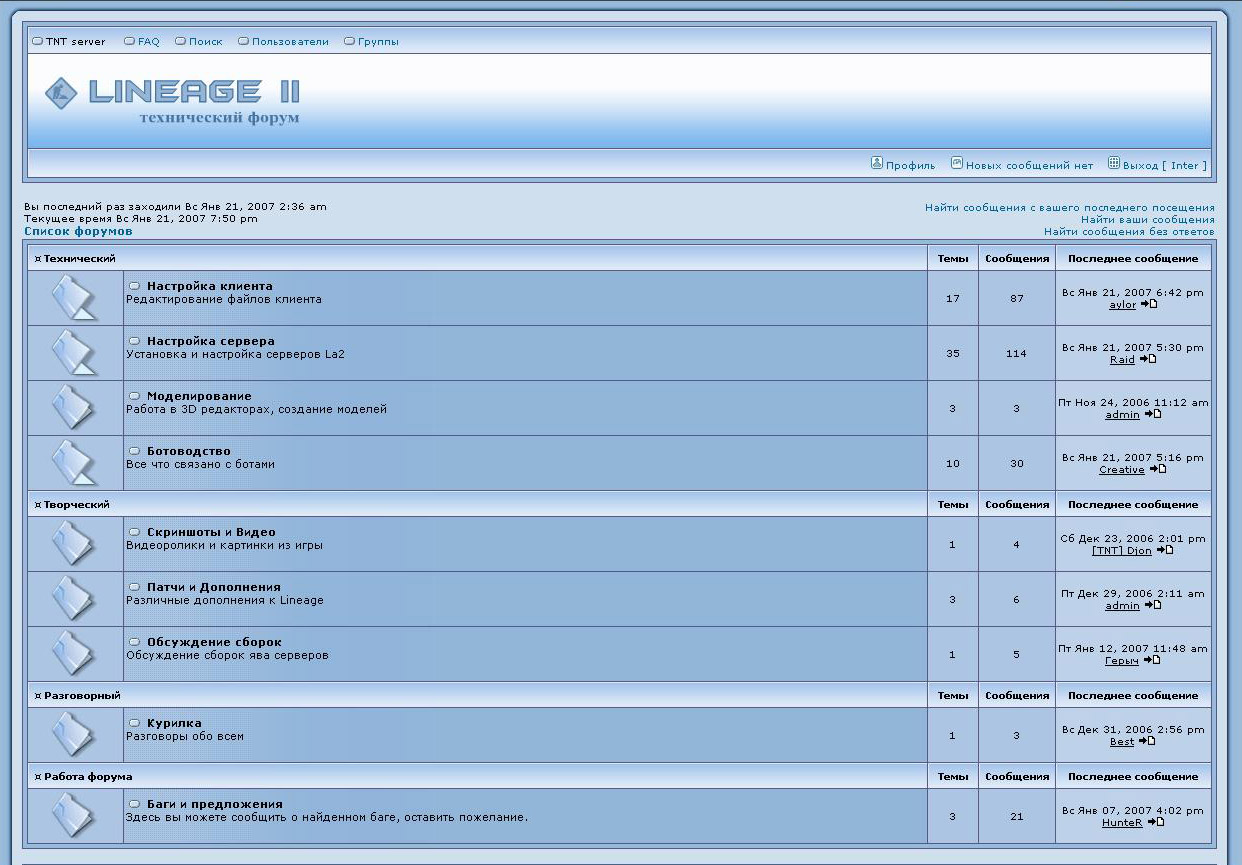The height and width of the screenshot is (865, 1242).
Task: Click folder icon for Курилка
Action: [75, 735]
